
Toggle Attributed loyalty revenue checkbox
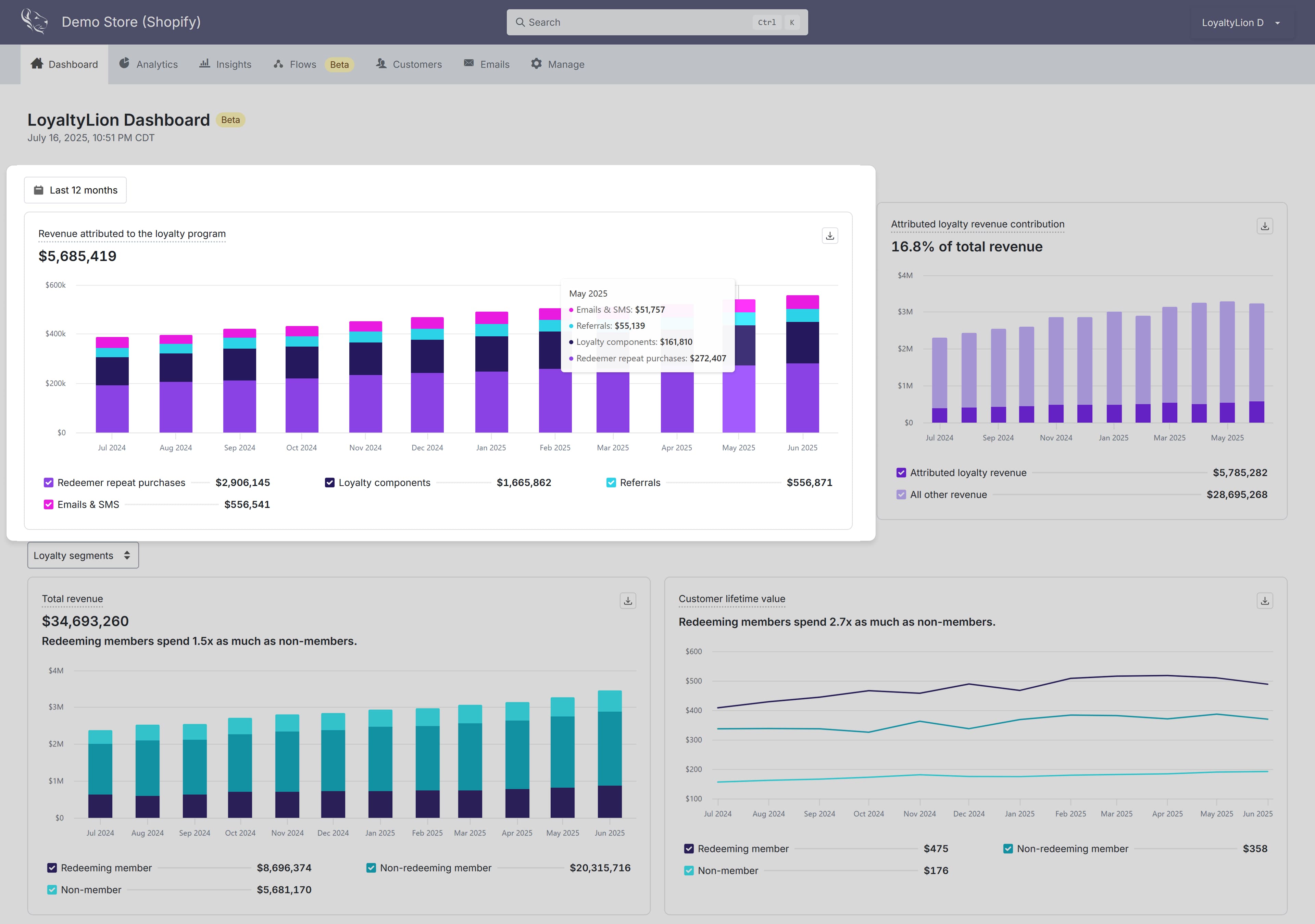click(x=901, y=473)
